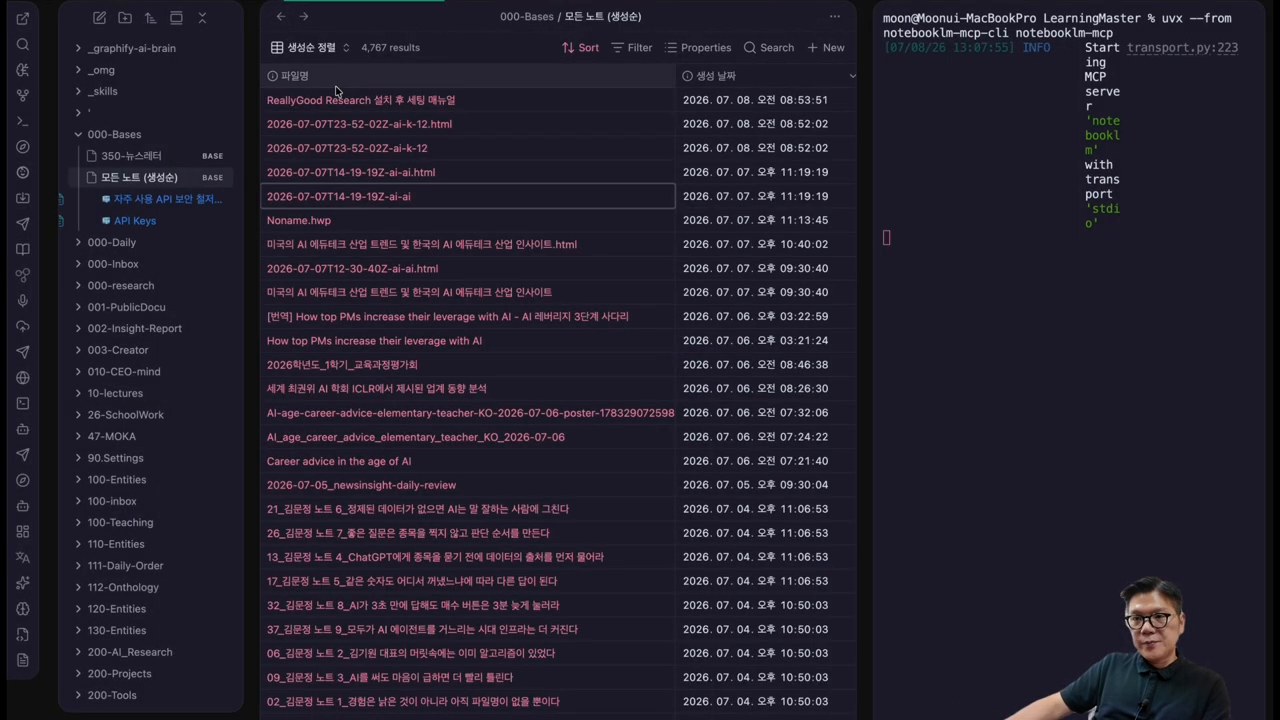Expand the 47-MOKA folder
Image resolution: width=1280 pixels, height=720 pixels.
coord(78,436)
